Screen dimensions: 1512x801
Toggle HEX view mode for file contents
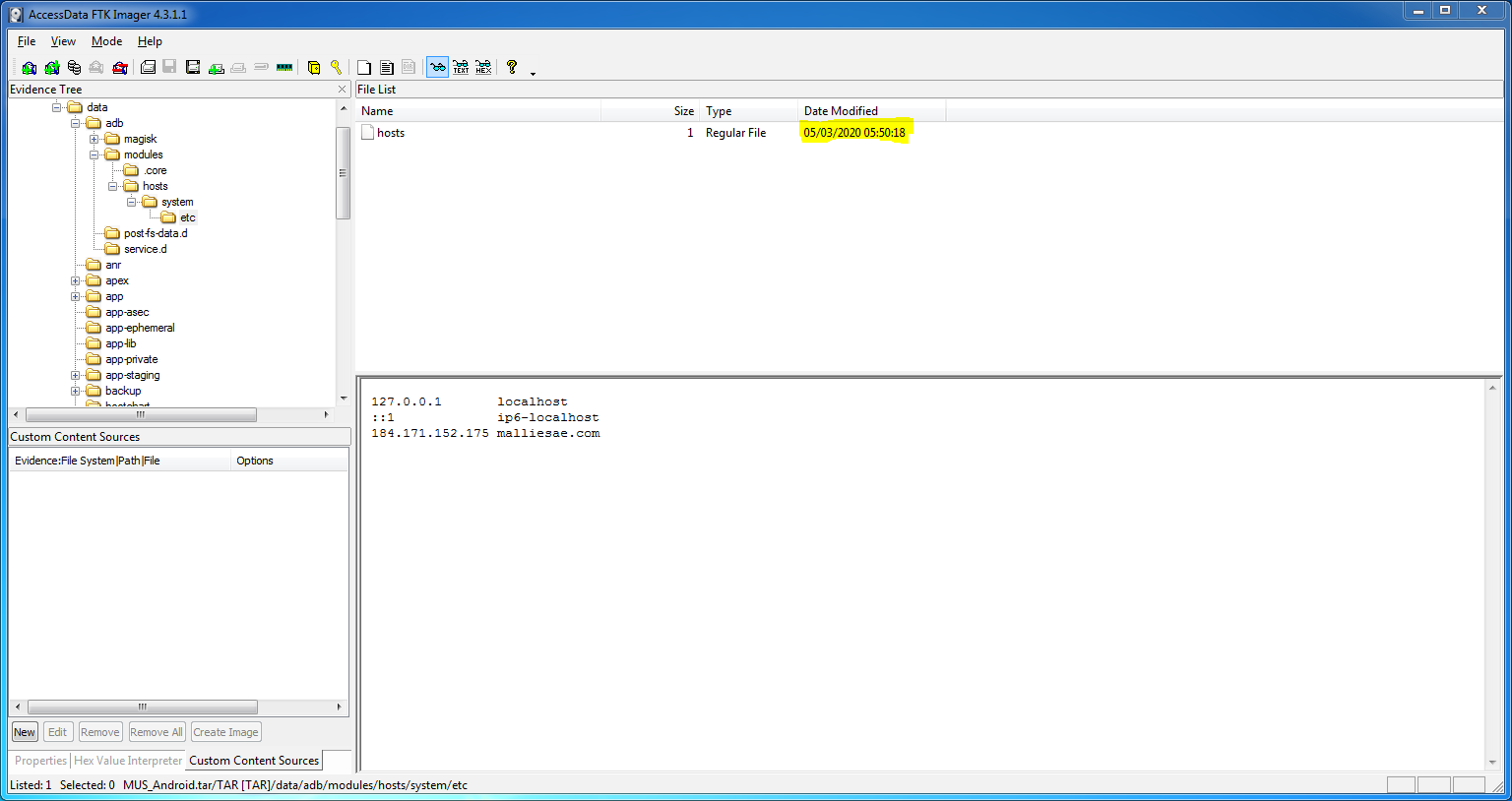[x=483, y=68]
